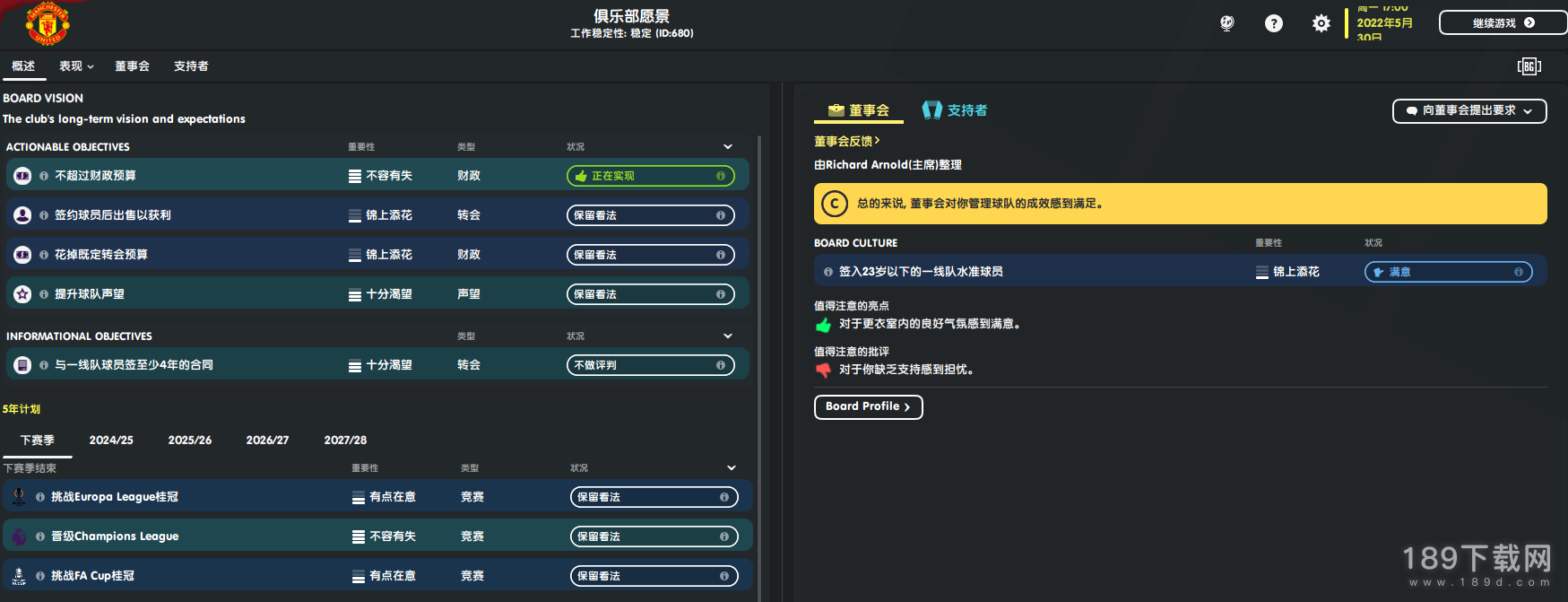Click the info icon beside 提升球队声望
1568x602 pixels.
coord(44,294)
